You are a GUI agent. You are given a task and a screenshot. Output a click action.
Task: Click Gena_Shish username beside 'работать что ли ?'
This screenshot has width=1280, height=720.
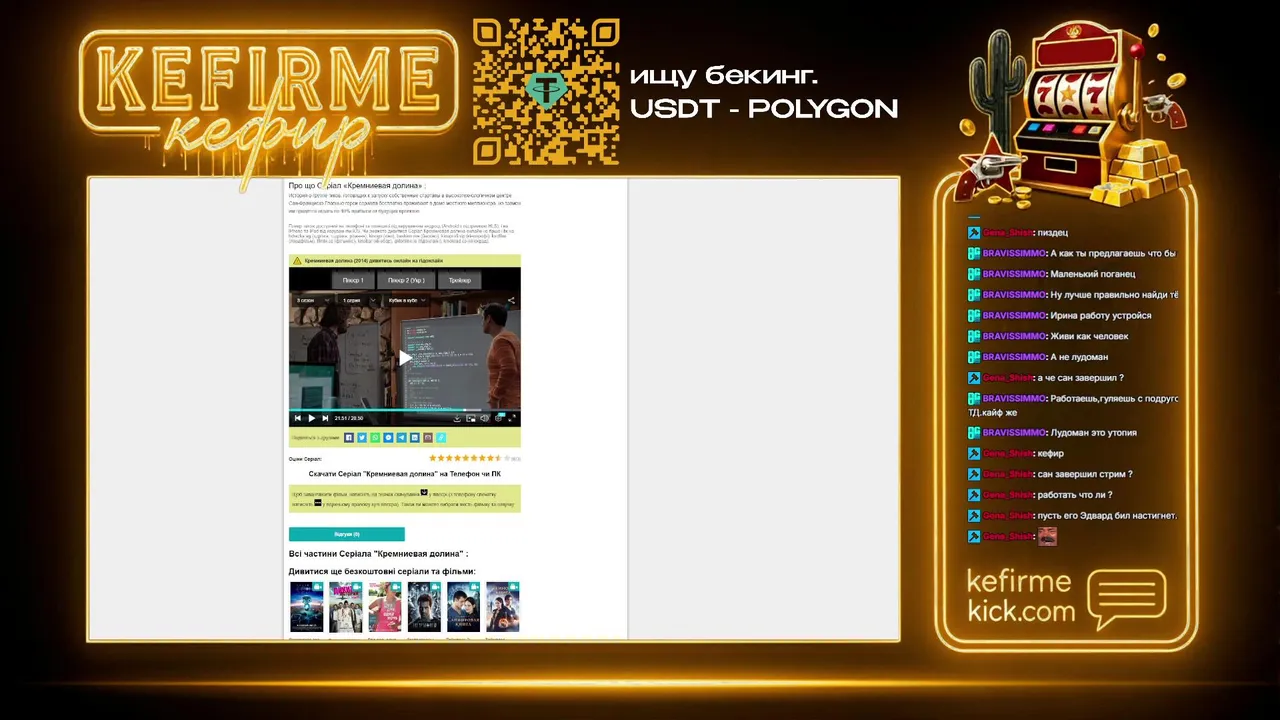pos(1007,495)
